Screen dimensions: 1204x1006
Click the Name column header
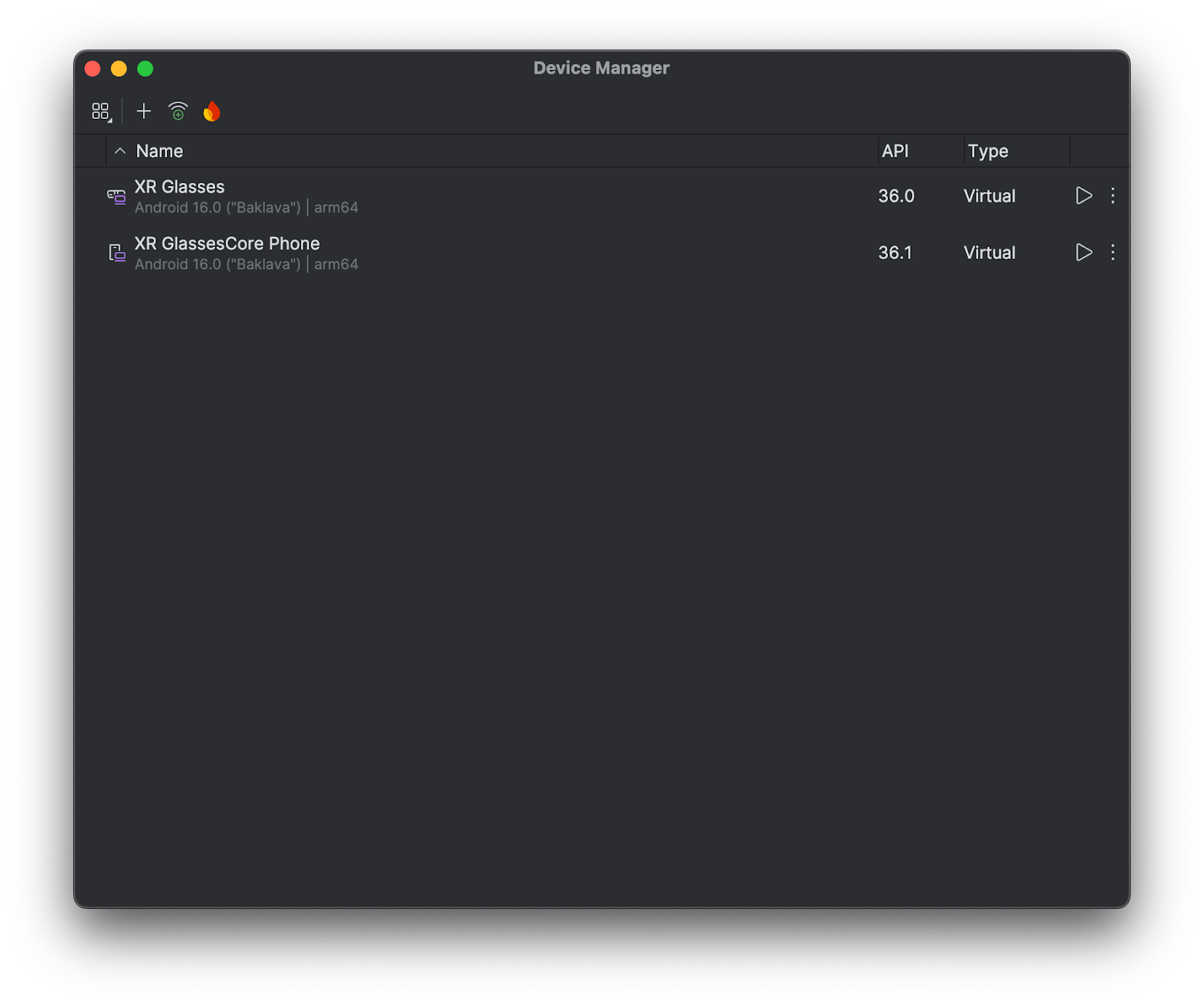click(x=159, y=150)
